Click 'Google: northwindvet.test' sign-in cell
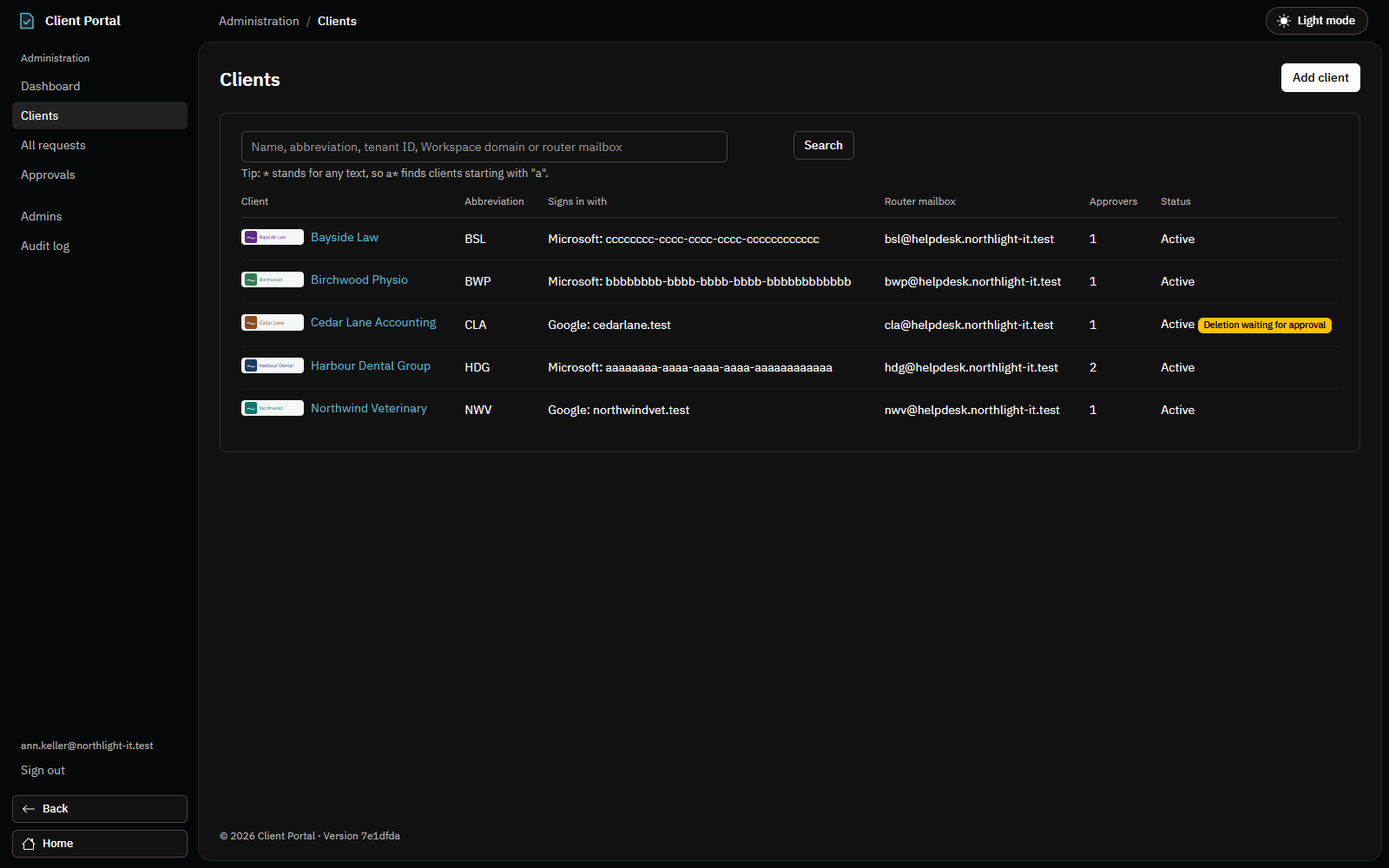 point(619,410)
